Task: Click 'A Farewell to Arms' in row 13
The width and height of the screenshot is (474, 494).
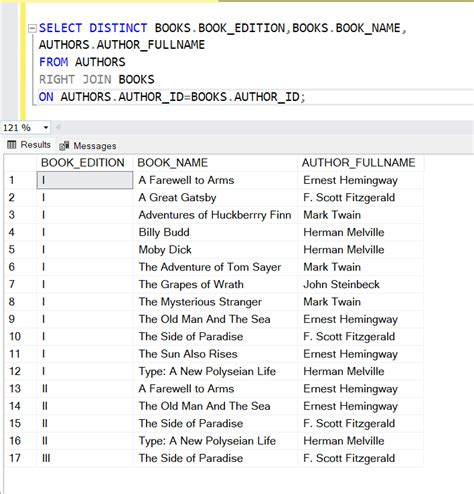Action: click(x=215, y=389)
